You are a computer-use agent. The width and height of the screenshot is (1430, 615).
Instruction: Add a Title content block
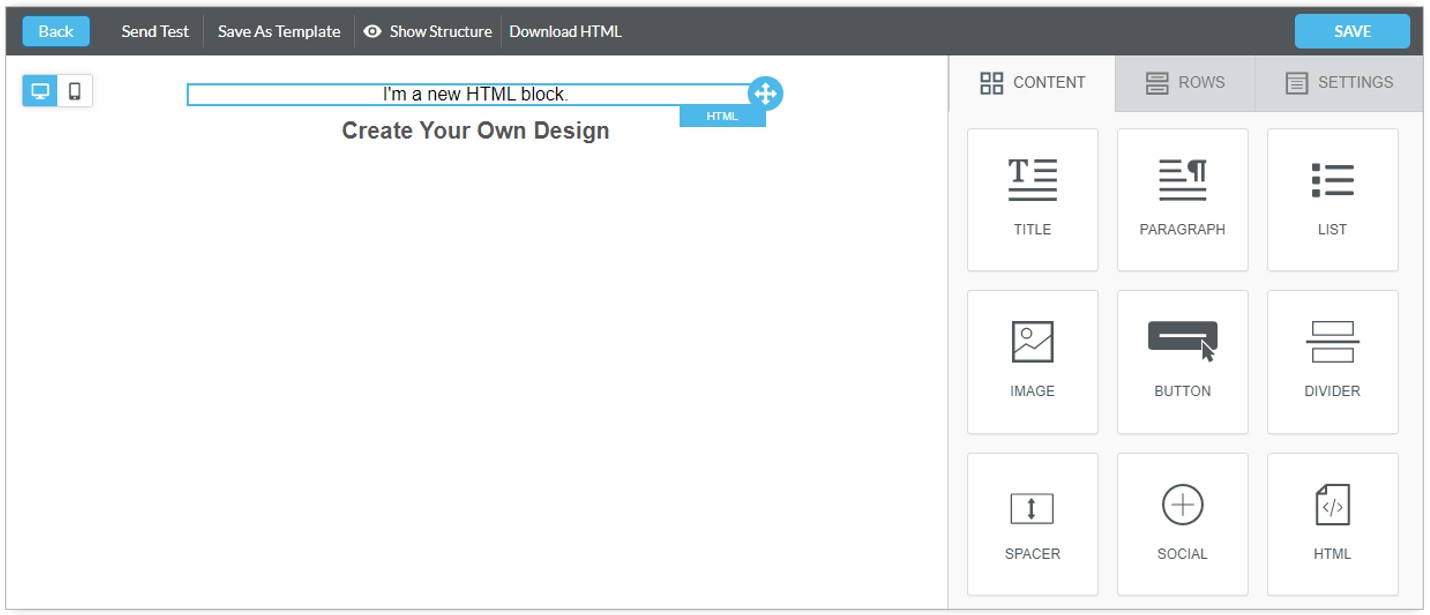(x=1032, y=200)
